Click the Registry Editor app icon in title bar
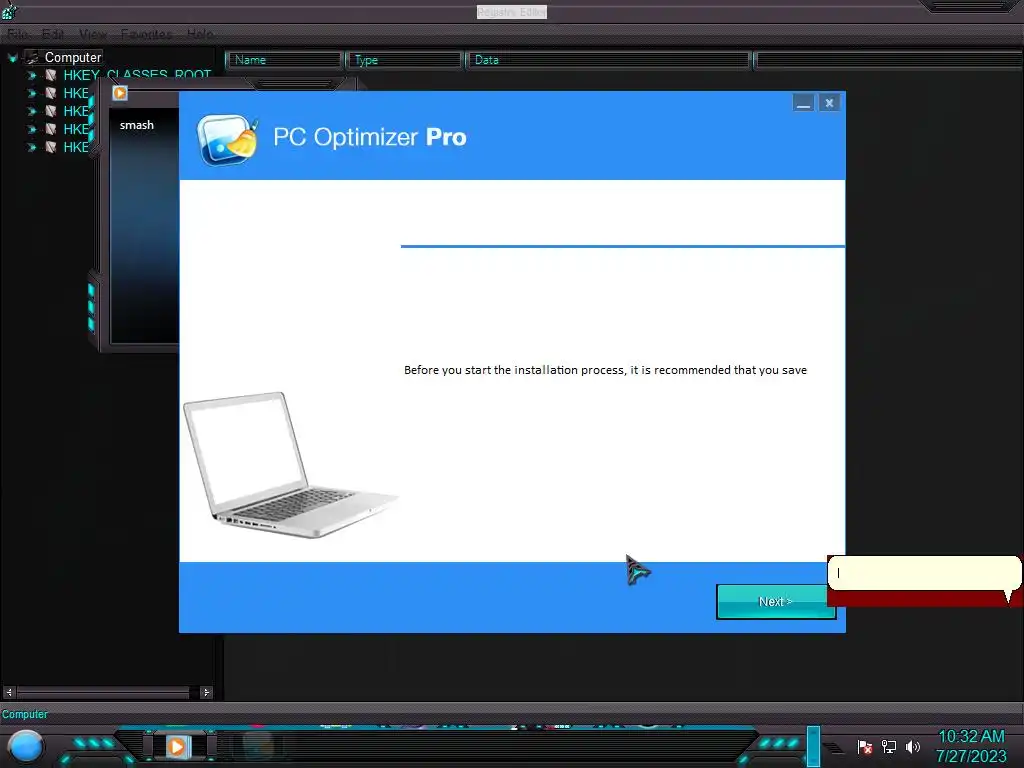Screen dimensions: 1024x768 9,10
